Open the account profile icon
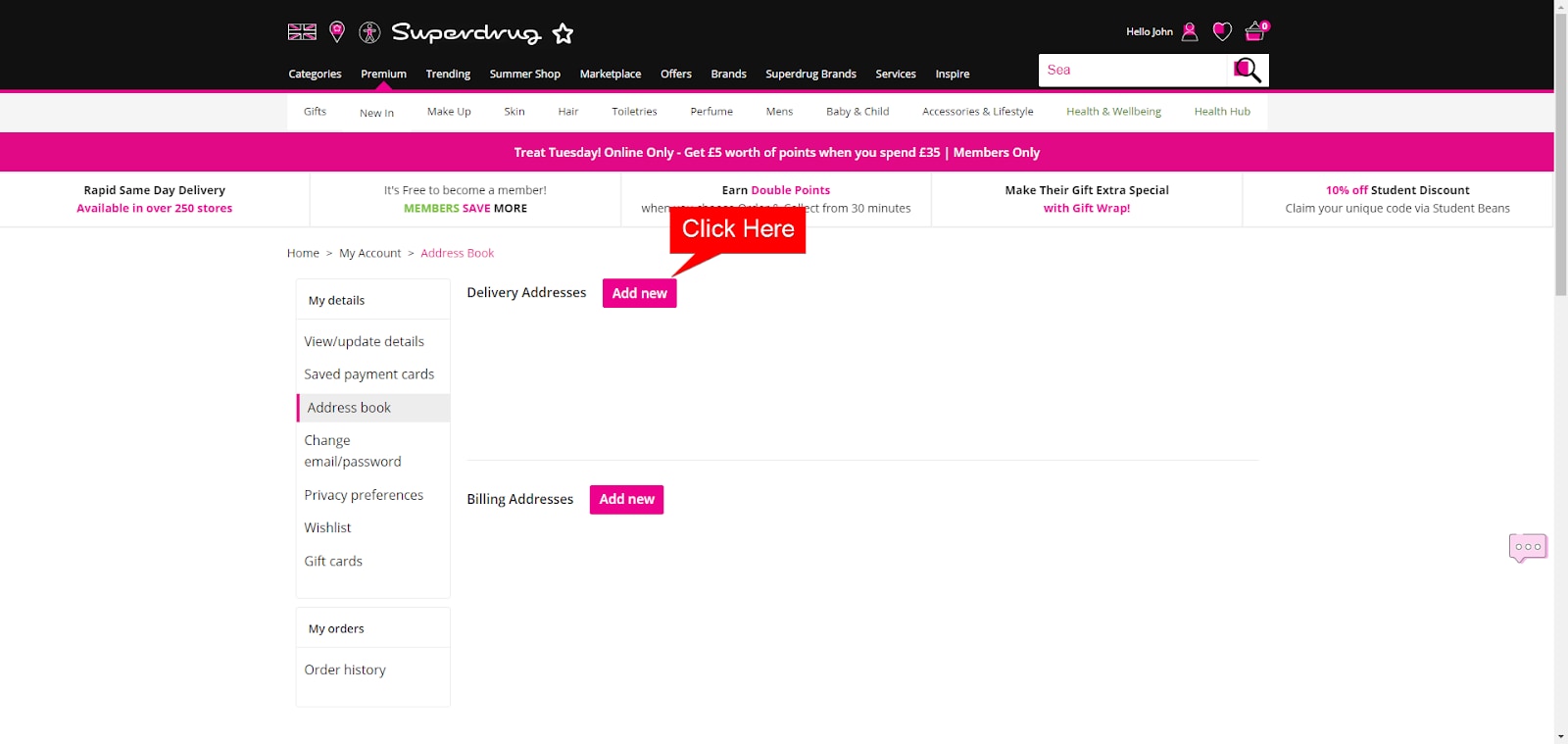This screenshot has height=744, width=1568. click(1190, 31)
